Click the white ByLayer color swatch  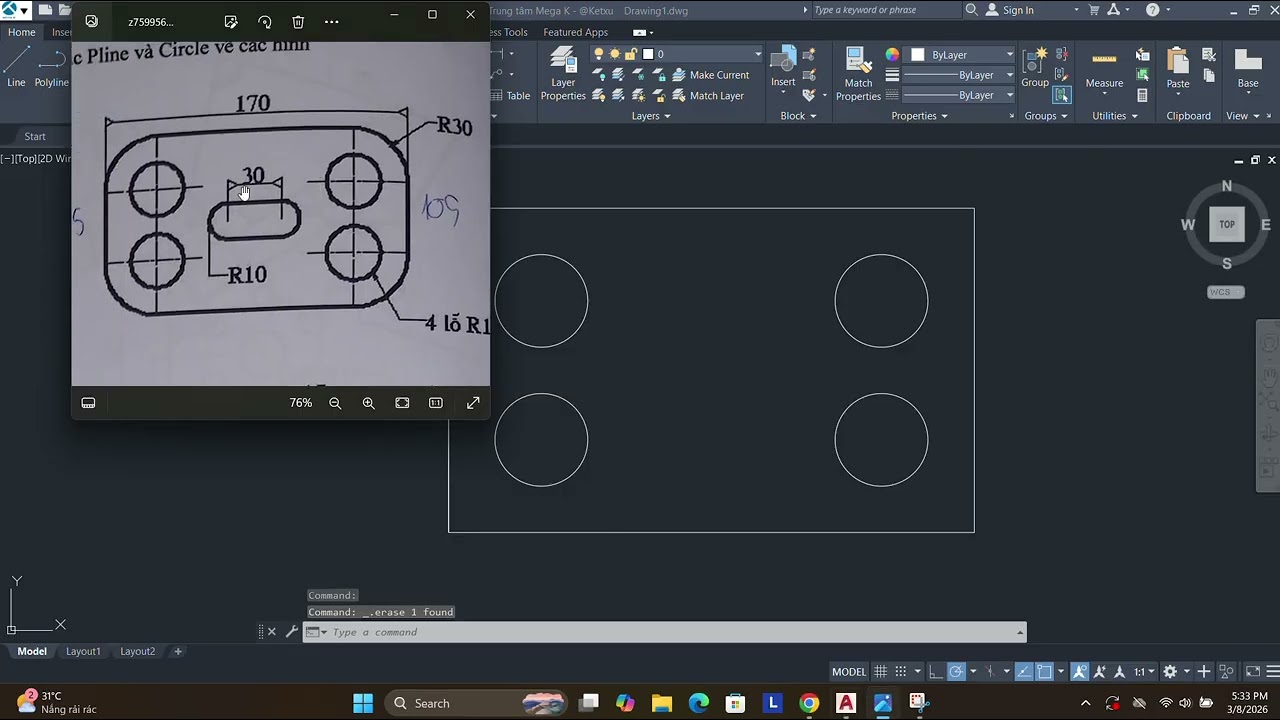917,55
